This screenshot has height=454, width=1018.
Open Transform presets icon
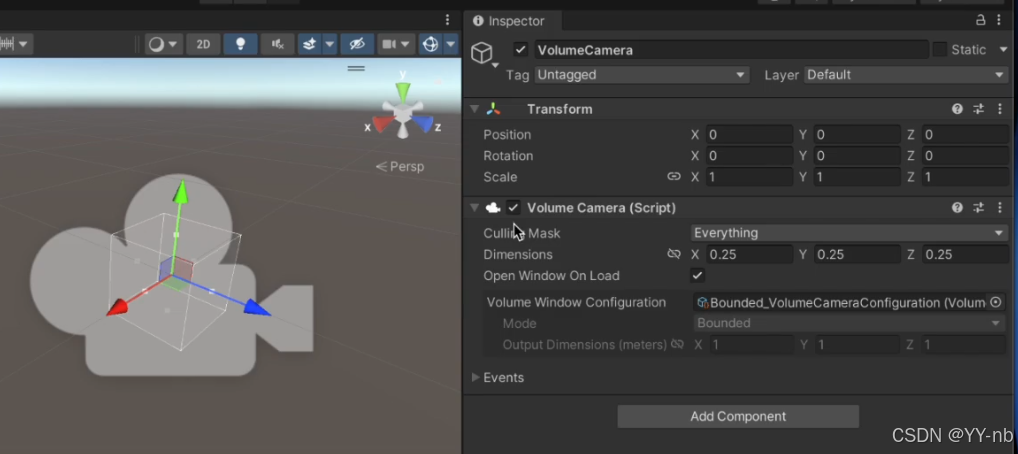(x=978, y=109)
